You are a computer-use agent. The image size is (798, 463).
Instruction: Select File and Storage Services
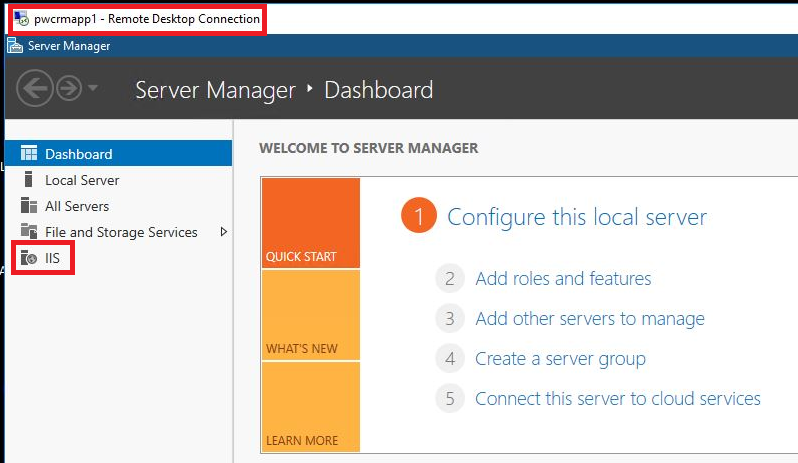pos(121,232)
